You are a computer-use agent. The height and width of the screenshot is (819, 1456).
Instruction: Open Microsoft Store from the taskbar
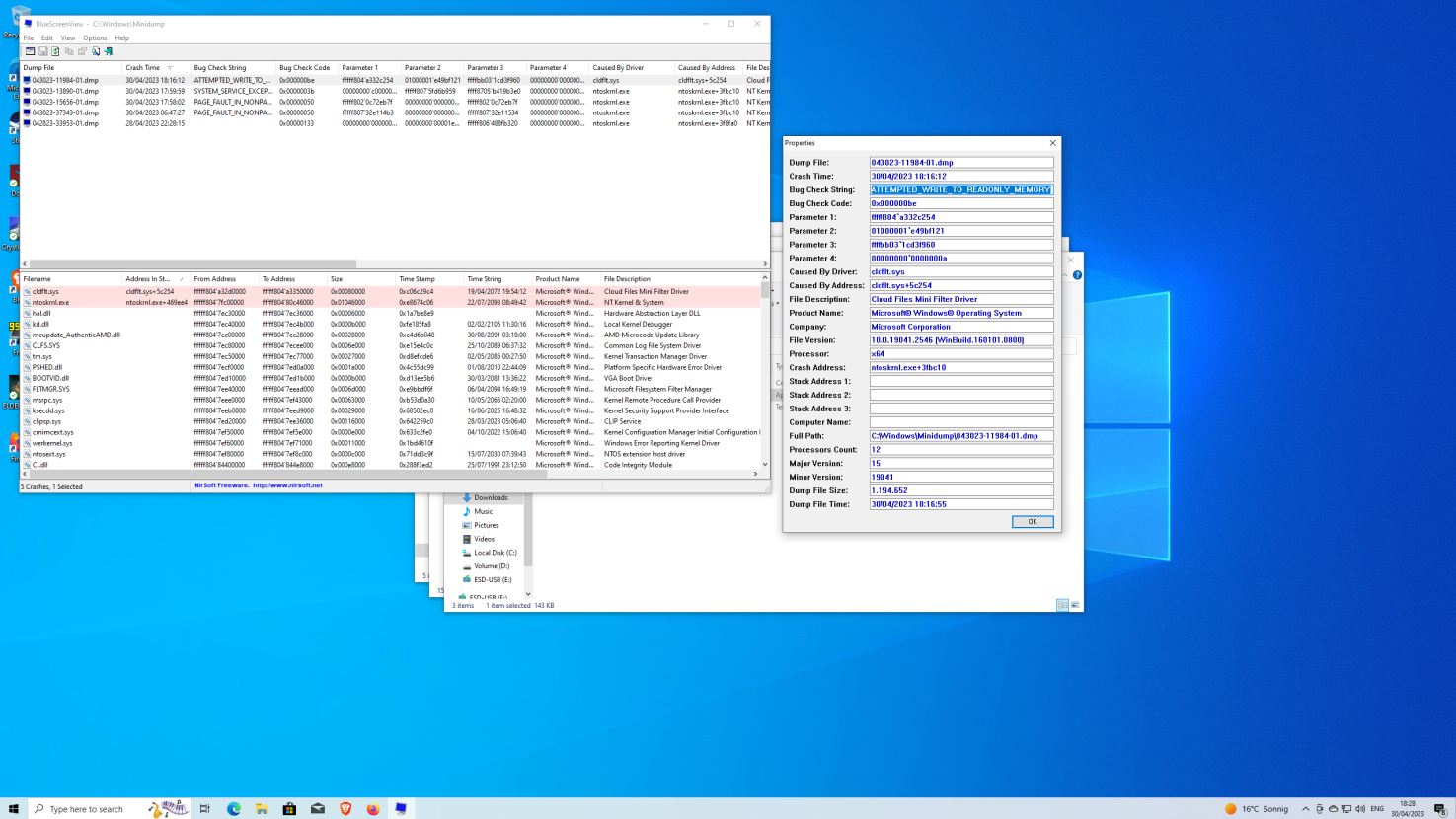289,809
